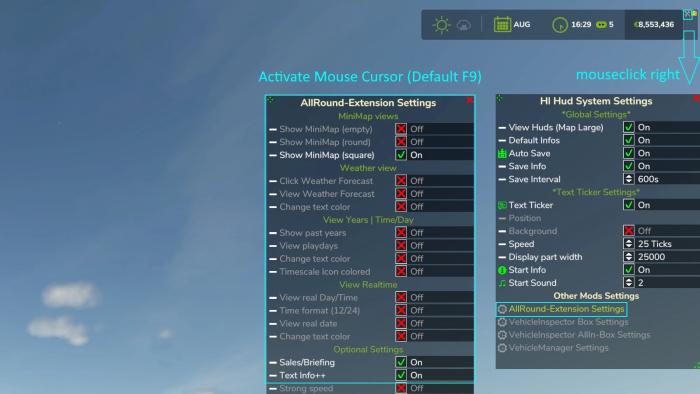
Task: Toggle the Time format (12/24) checkbox
Action: [x=401, y=310]
